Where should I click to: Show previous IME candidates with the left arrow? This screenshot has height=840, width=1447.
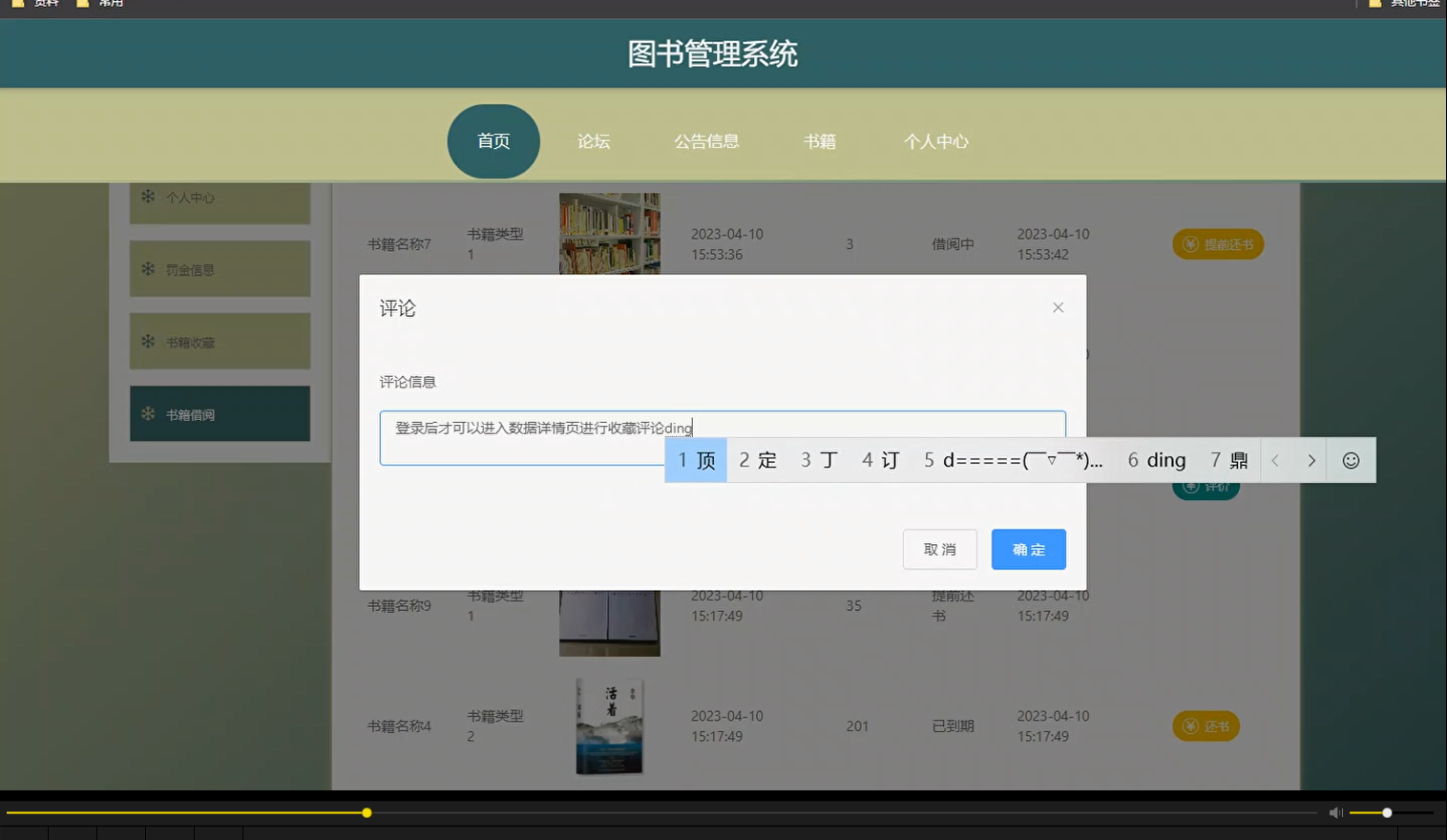pos(1275,460)
